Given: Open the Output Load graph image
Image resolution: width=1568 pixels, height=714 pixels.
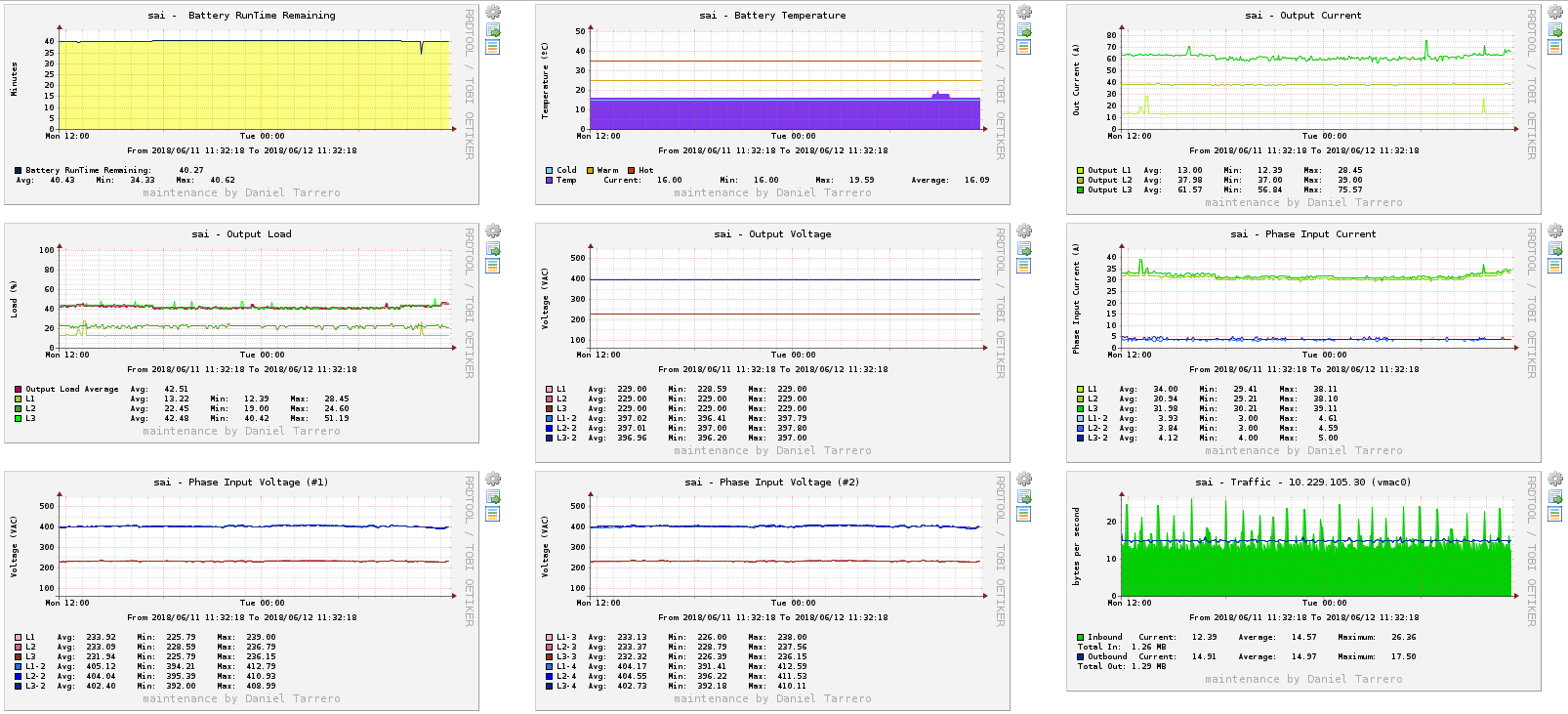Looking at the screenshot, I should pyautogui.click(x=241, y=333).
